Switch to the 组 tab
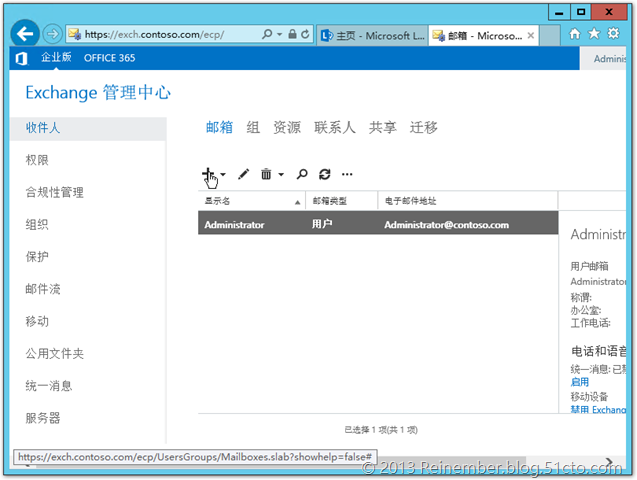 point(253,127)
